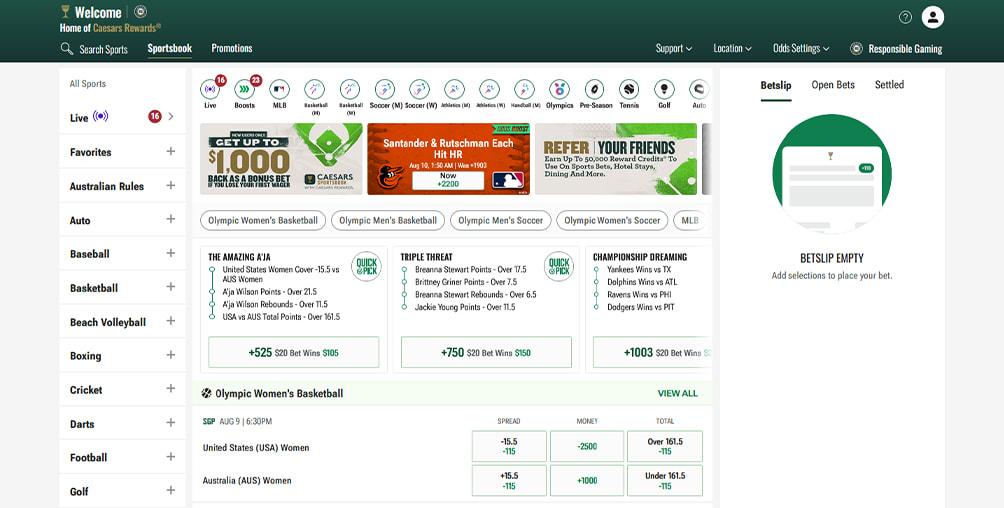Switch to the Sportsbook tab
Image resolution: width=1004 pixels, height=508 pixels.
[x=170, y=49]
